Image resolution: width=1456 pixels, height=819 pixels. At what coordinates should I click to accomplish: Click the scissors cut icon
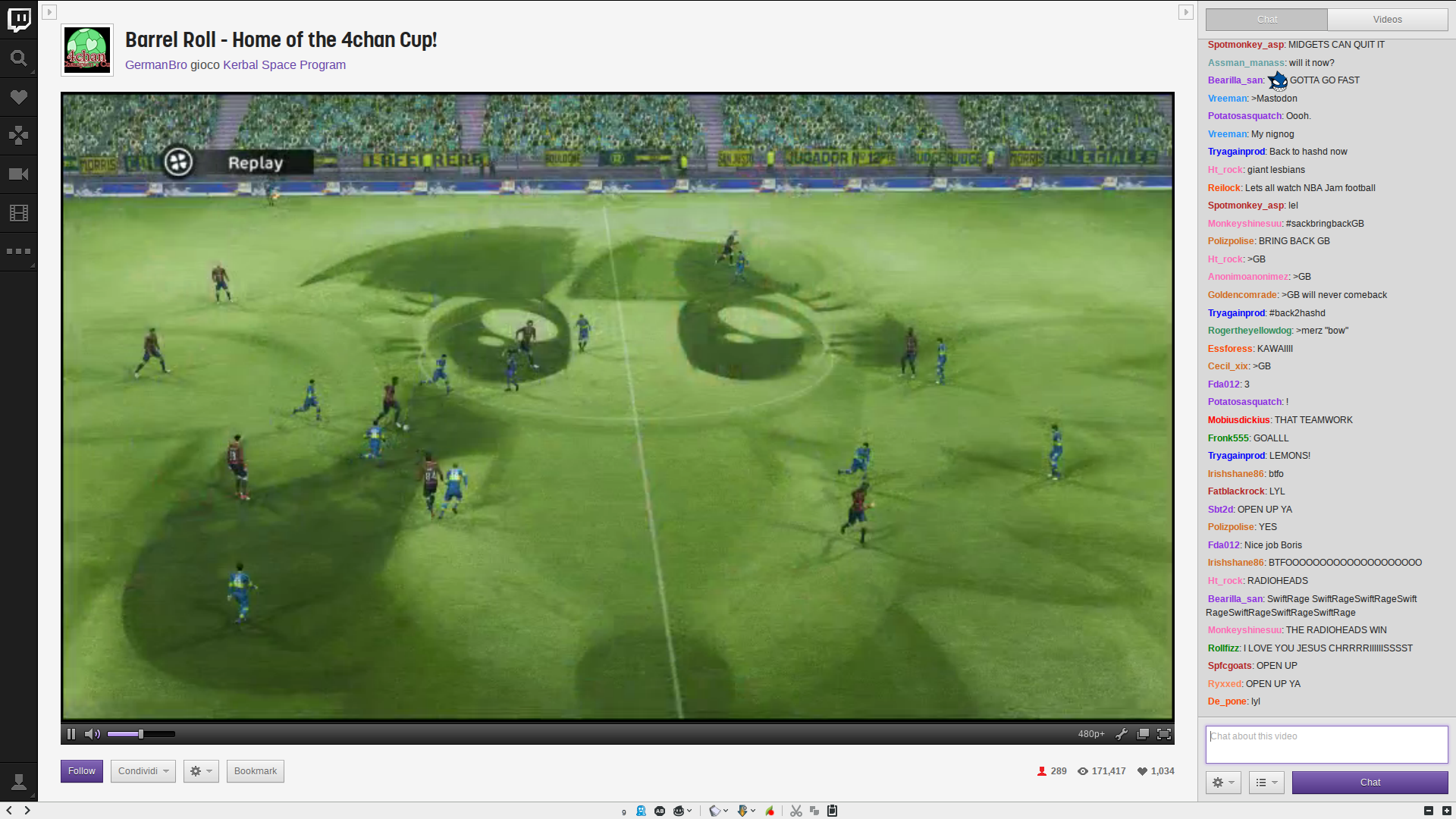(x=796, y=811)
